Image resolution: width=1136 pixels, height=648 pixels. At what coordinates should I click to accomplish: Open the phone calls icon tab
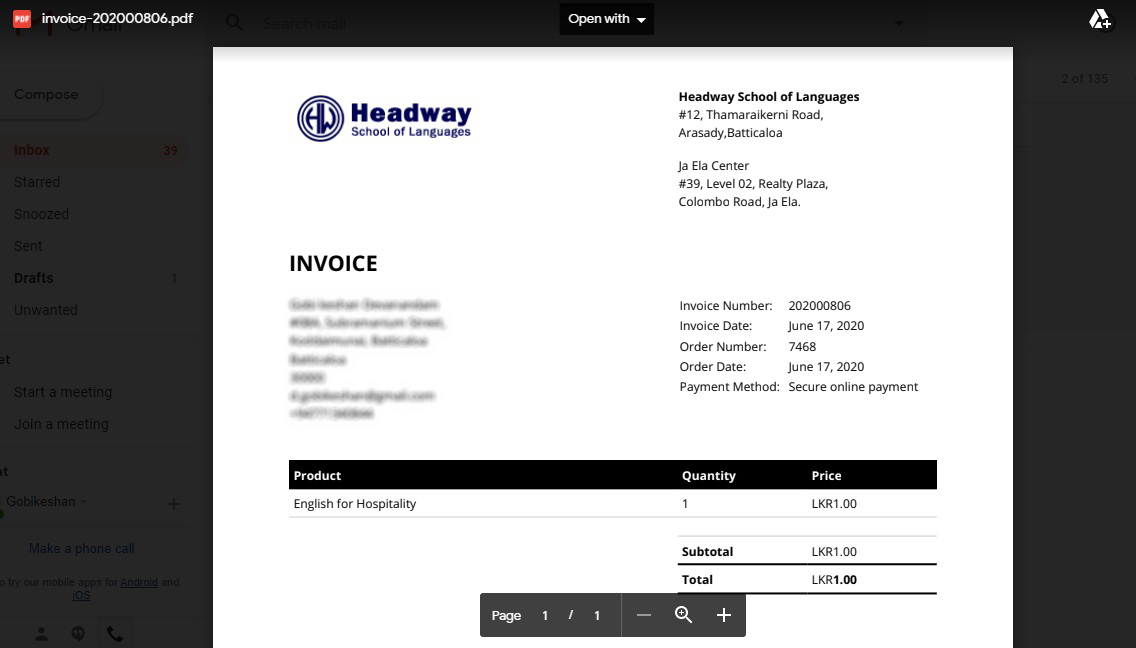pos(114,634)
